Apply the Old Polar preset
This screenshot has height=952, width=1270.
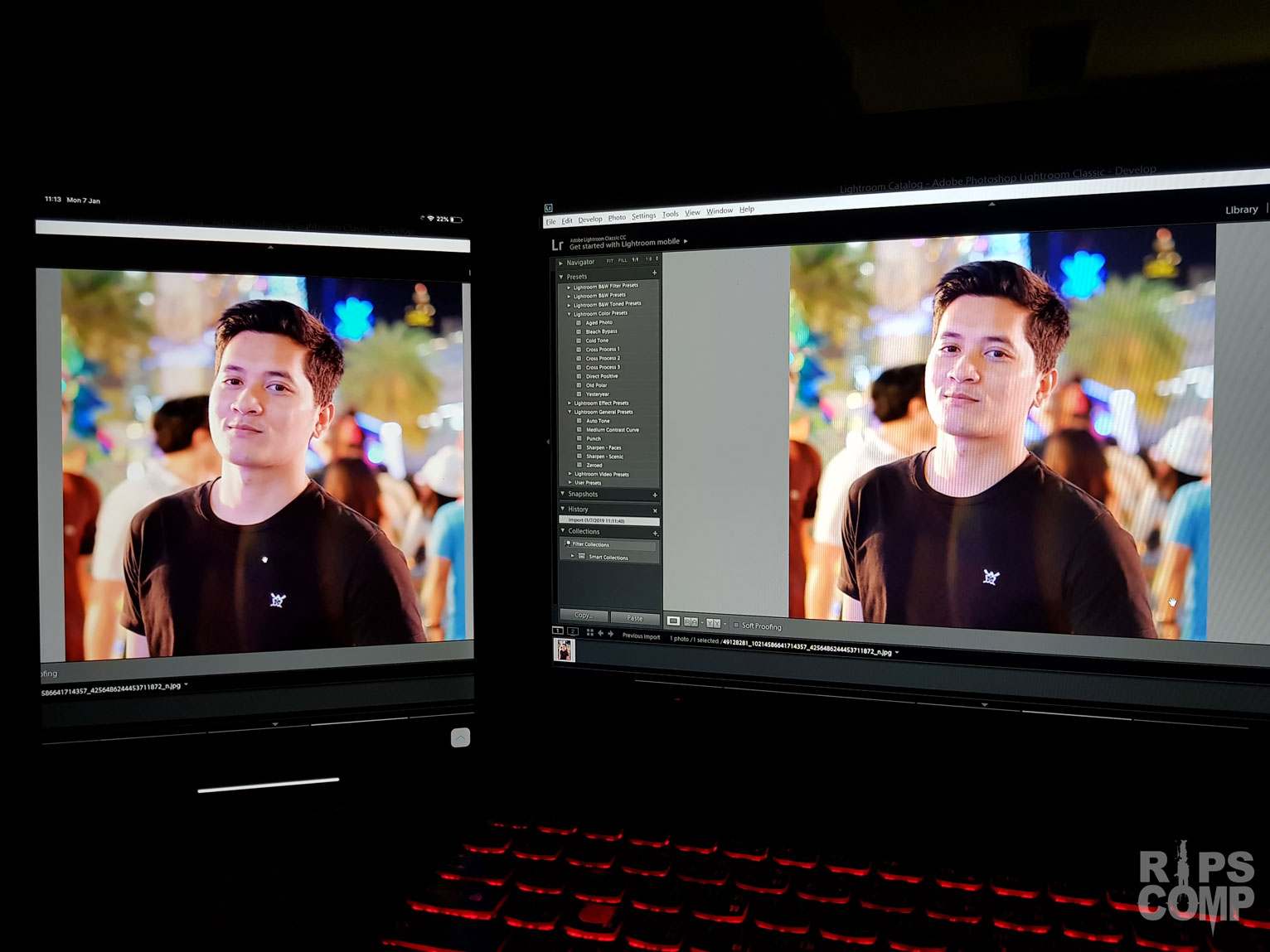(x=596, y=385)
